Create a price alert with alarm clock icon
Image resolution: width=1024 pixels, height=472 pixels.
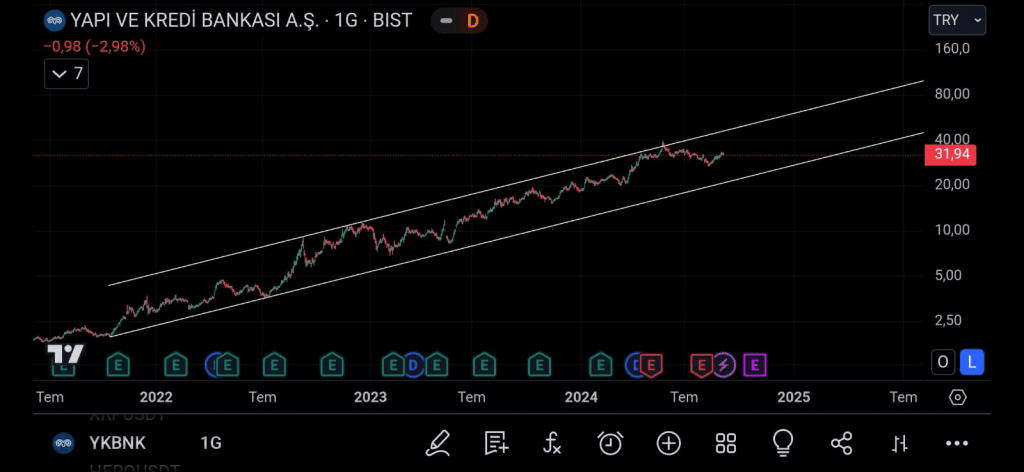pyautogui.click(x=610, y=443)
